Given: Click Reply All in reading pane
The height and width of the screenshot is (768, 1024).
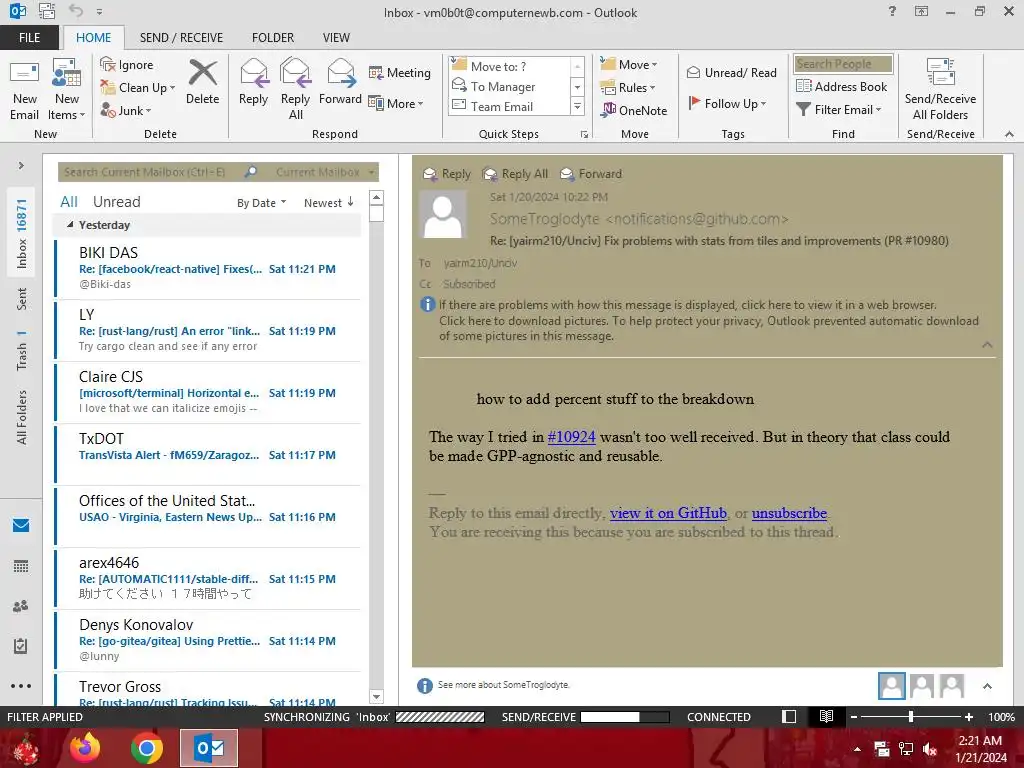Looking at the screenshot, I should (515, 174).
